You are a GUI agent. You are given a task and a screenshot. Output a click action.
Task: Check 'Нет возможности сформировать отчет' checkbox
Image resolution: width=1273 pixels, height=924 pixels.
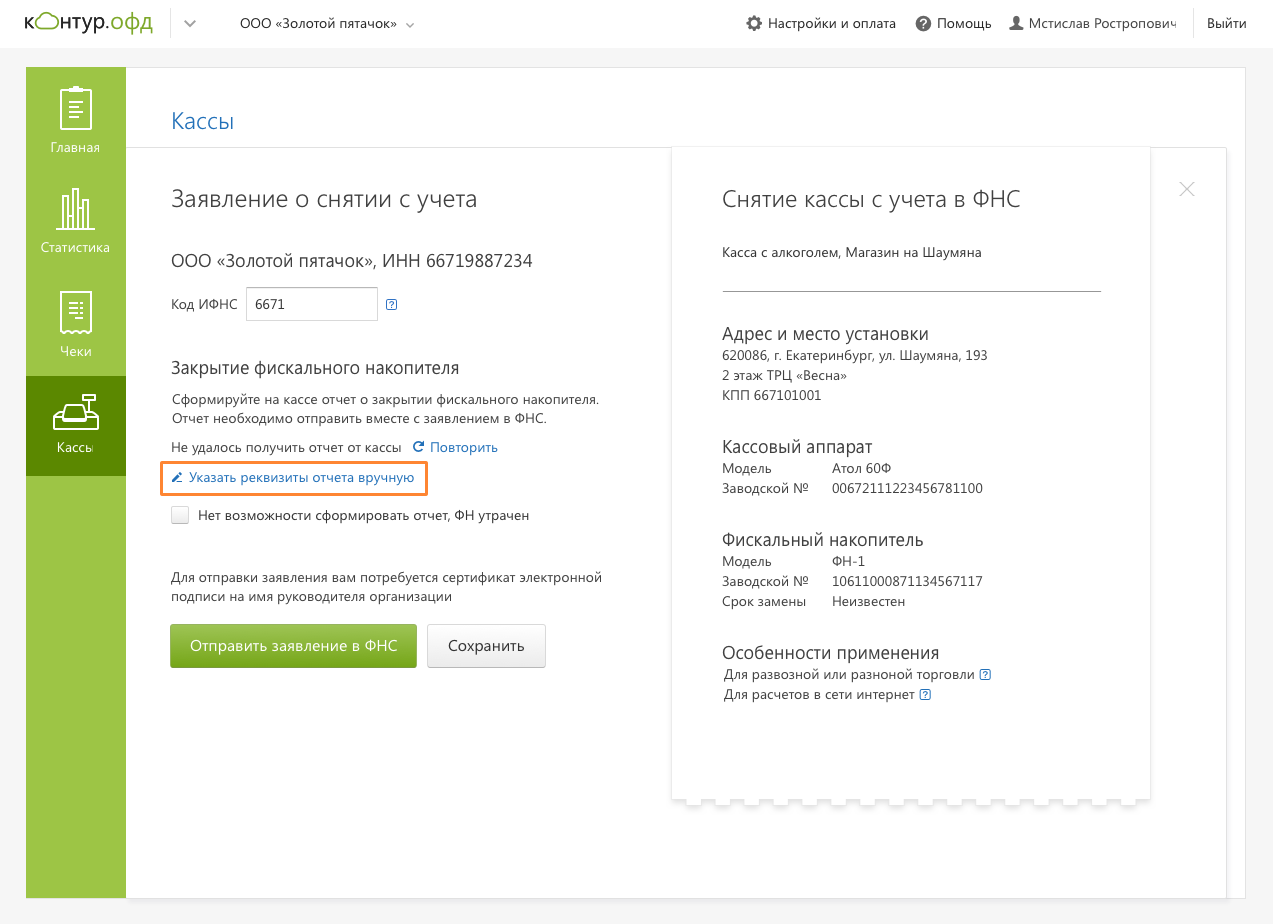pyautogui.click(x=180, y=516)
